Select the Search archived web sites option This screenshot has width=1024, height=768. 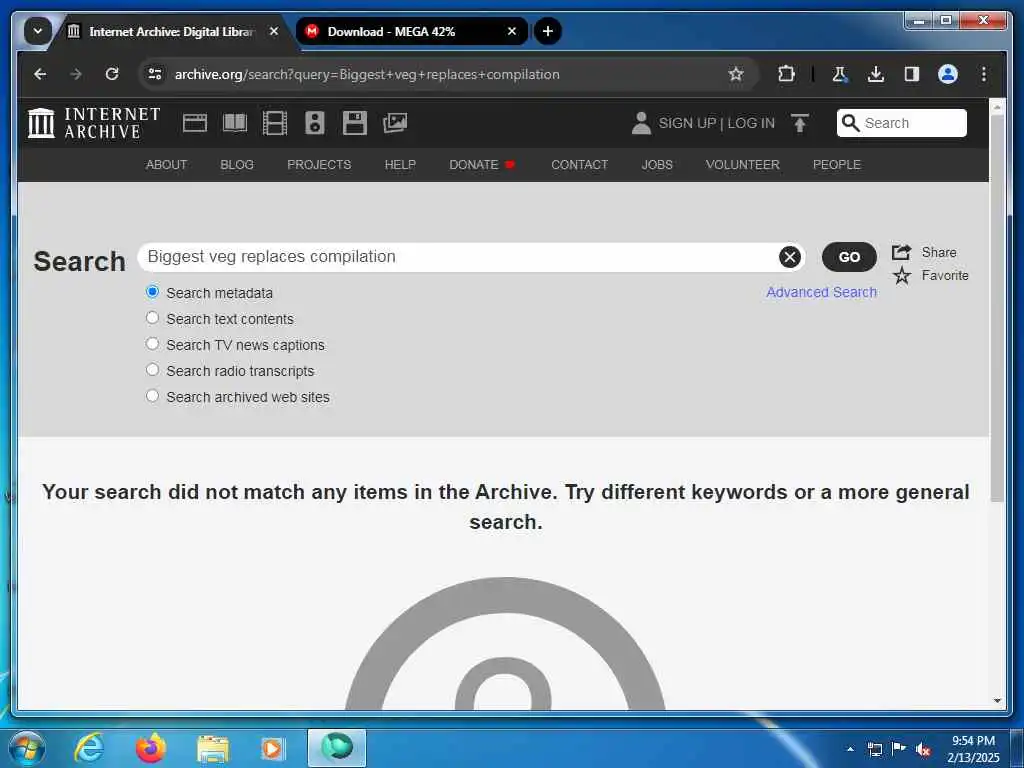tap(152, 396)
